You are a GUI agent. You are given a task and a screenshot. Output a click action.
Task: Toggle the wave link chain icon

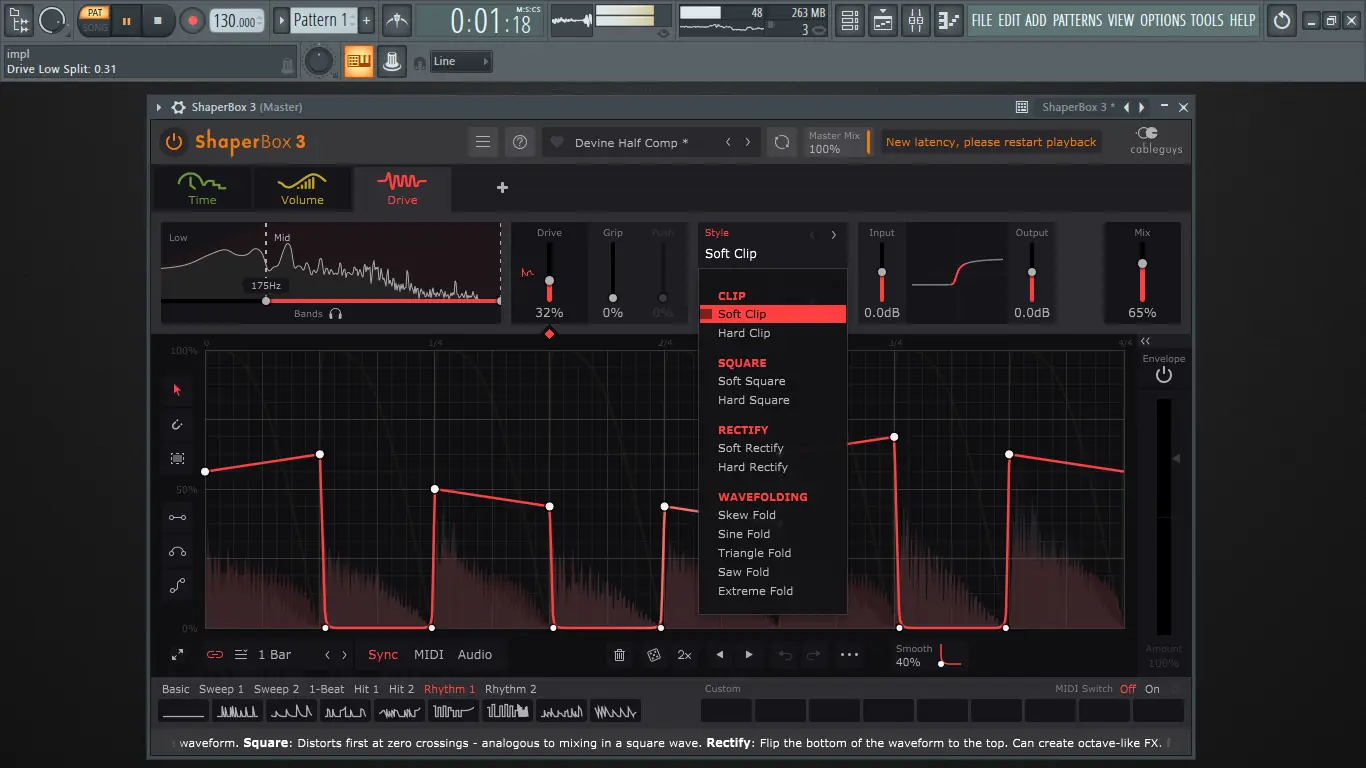214,655
